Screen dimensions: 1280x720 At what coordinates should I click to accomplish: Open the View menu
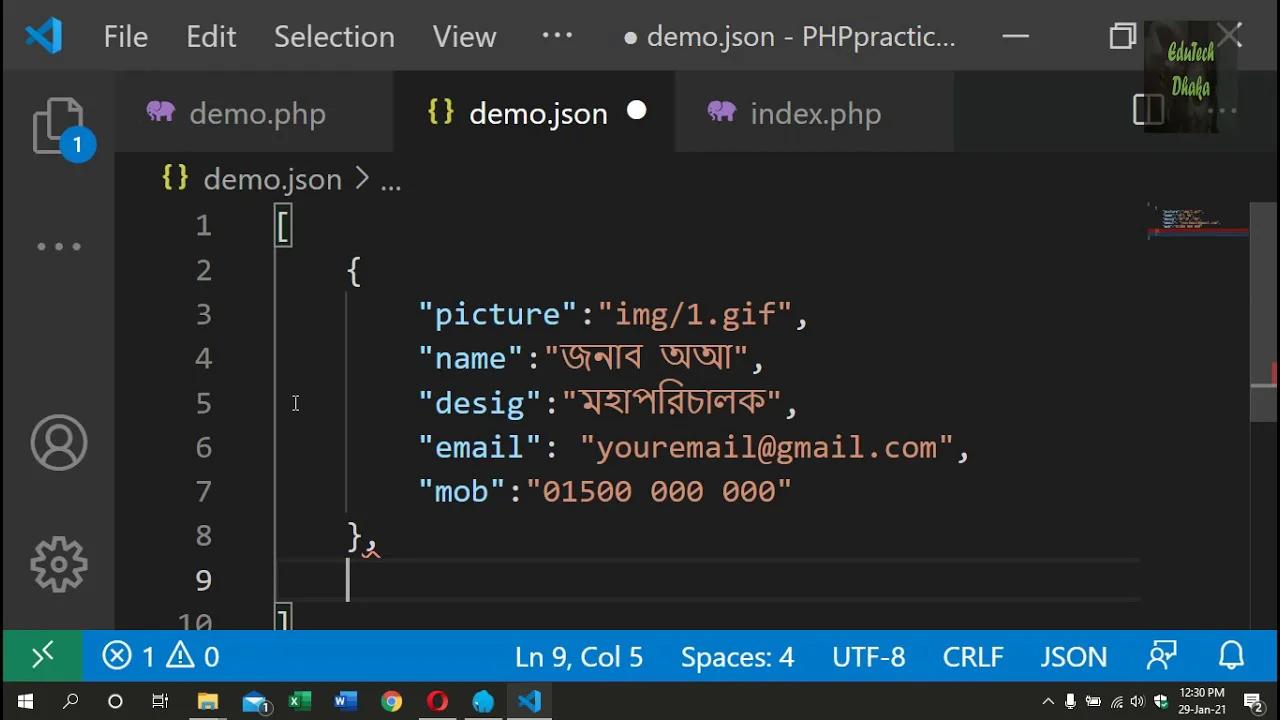465,37
